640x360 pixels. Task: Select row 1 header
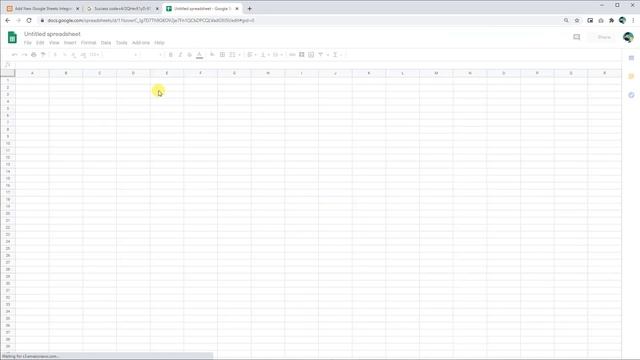click(x=8, y=80)
